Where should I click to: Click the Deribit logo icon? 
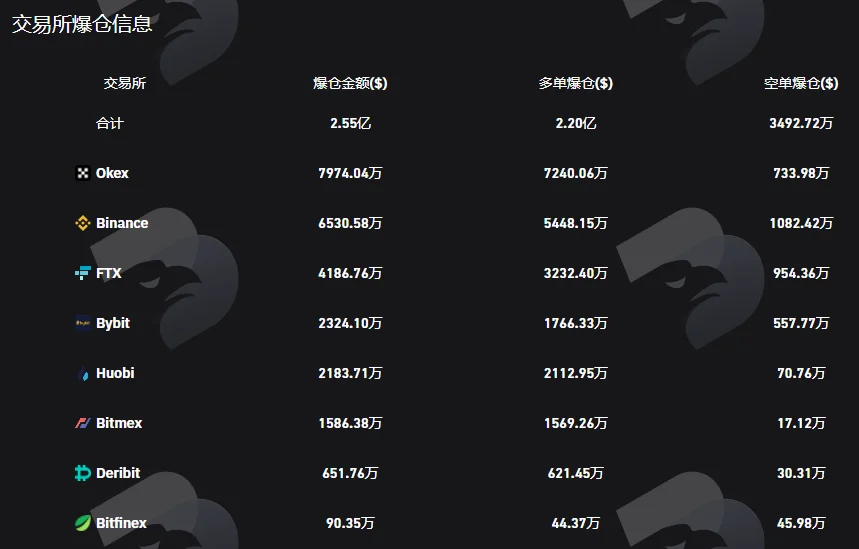click(83, 473)
